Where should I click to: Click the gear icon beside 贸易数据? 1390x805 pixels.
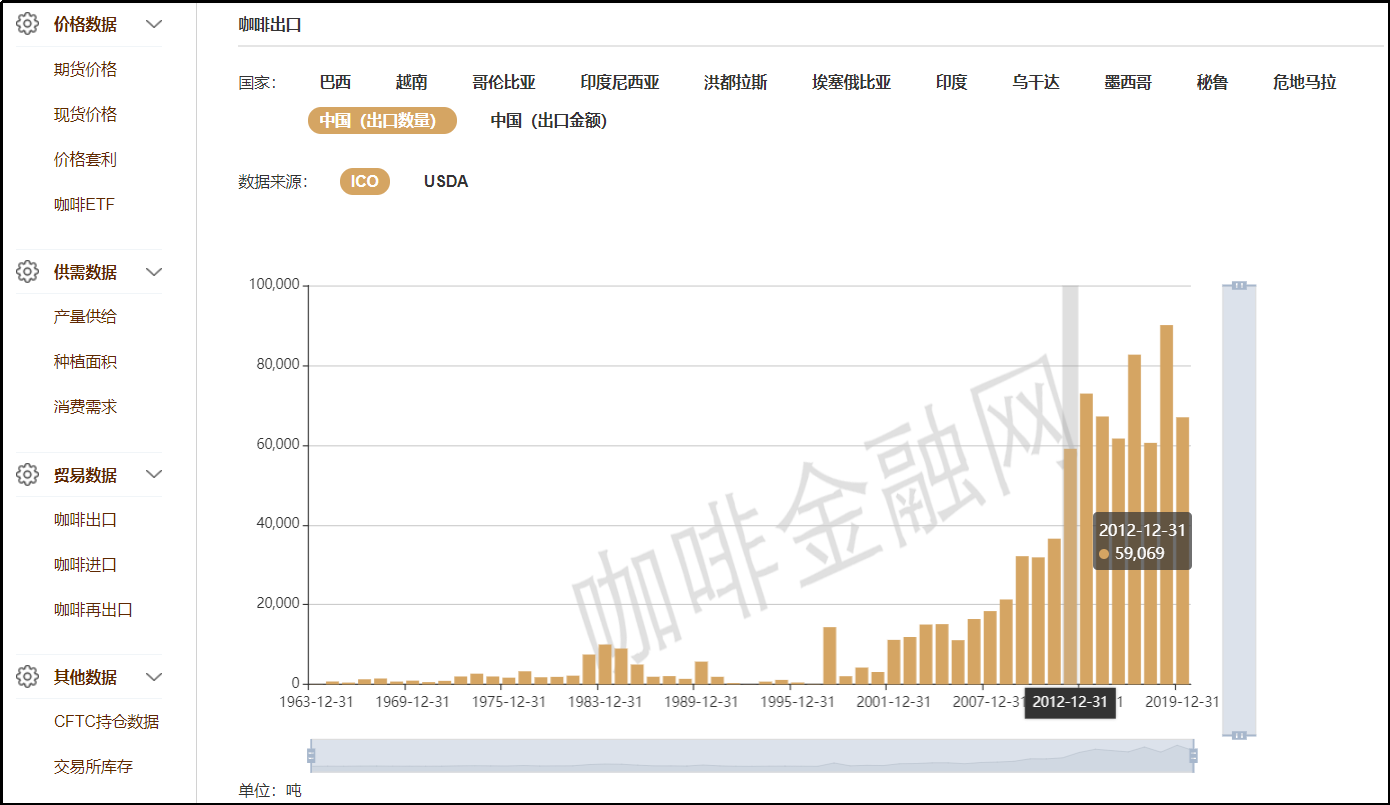(27, 475)
